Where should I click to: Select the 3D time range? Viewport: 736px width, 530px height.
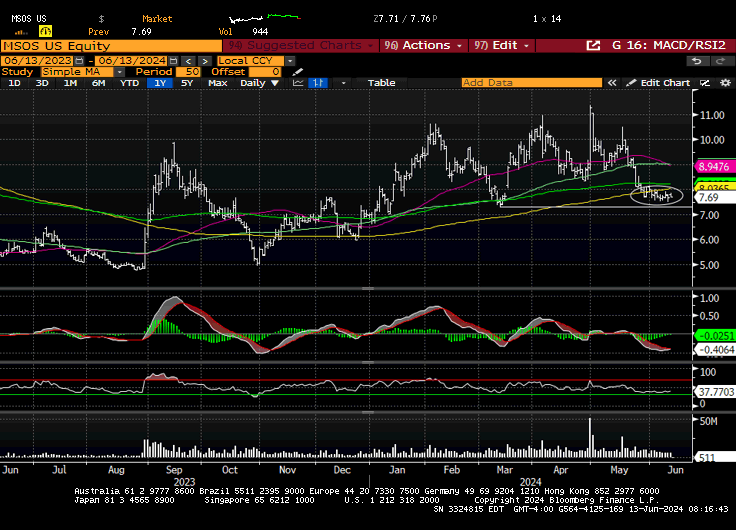point(42,83)
